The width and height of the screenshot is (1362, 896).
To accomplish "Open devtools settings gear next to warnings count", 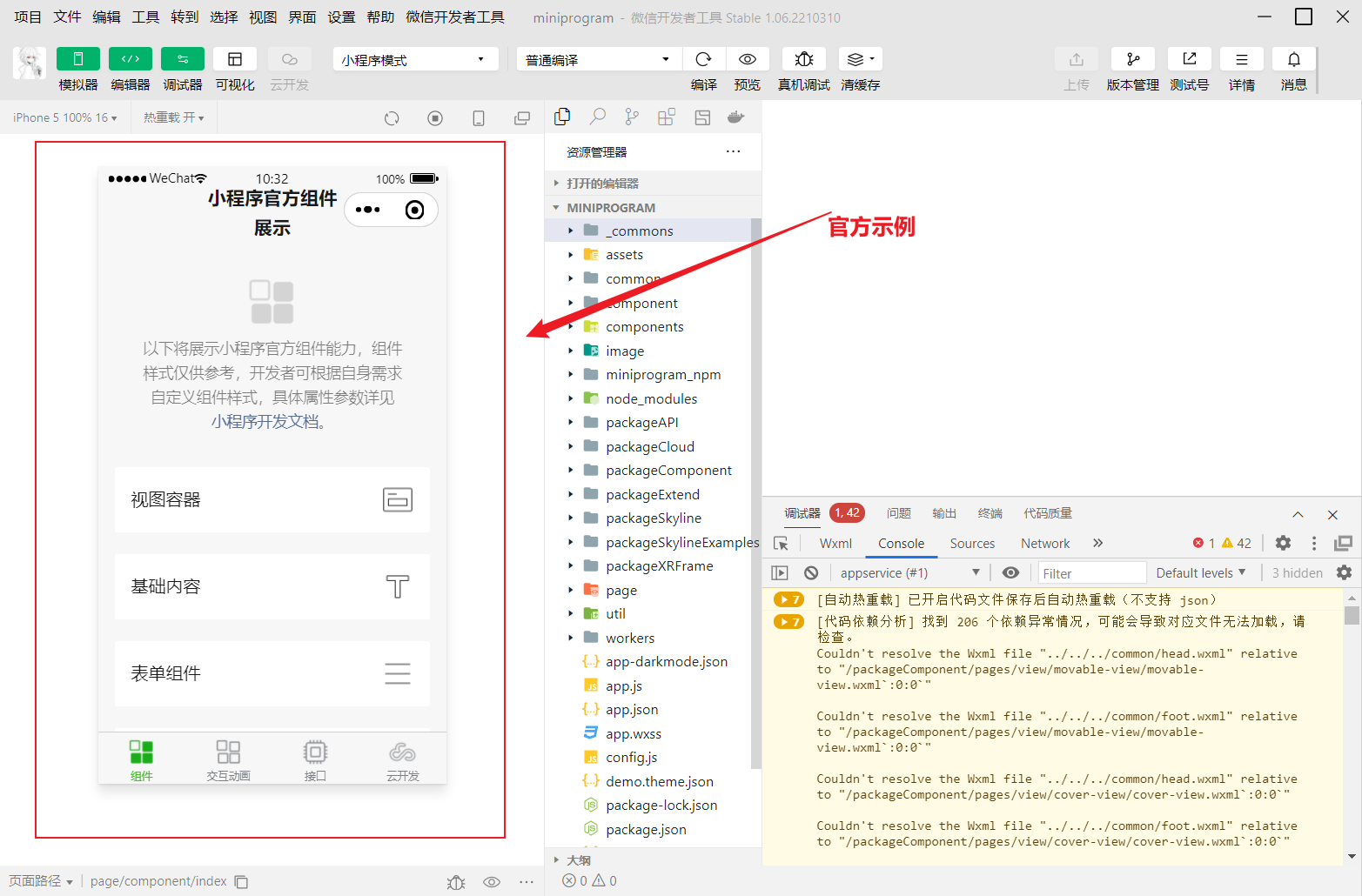I will click(1283, 543).
